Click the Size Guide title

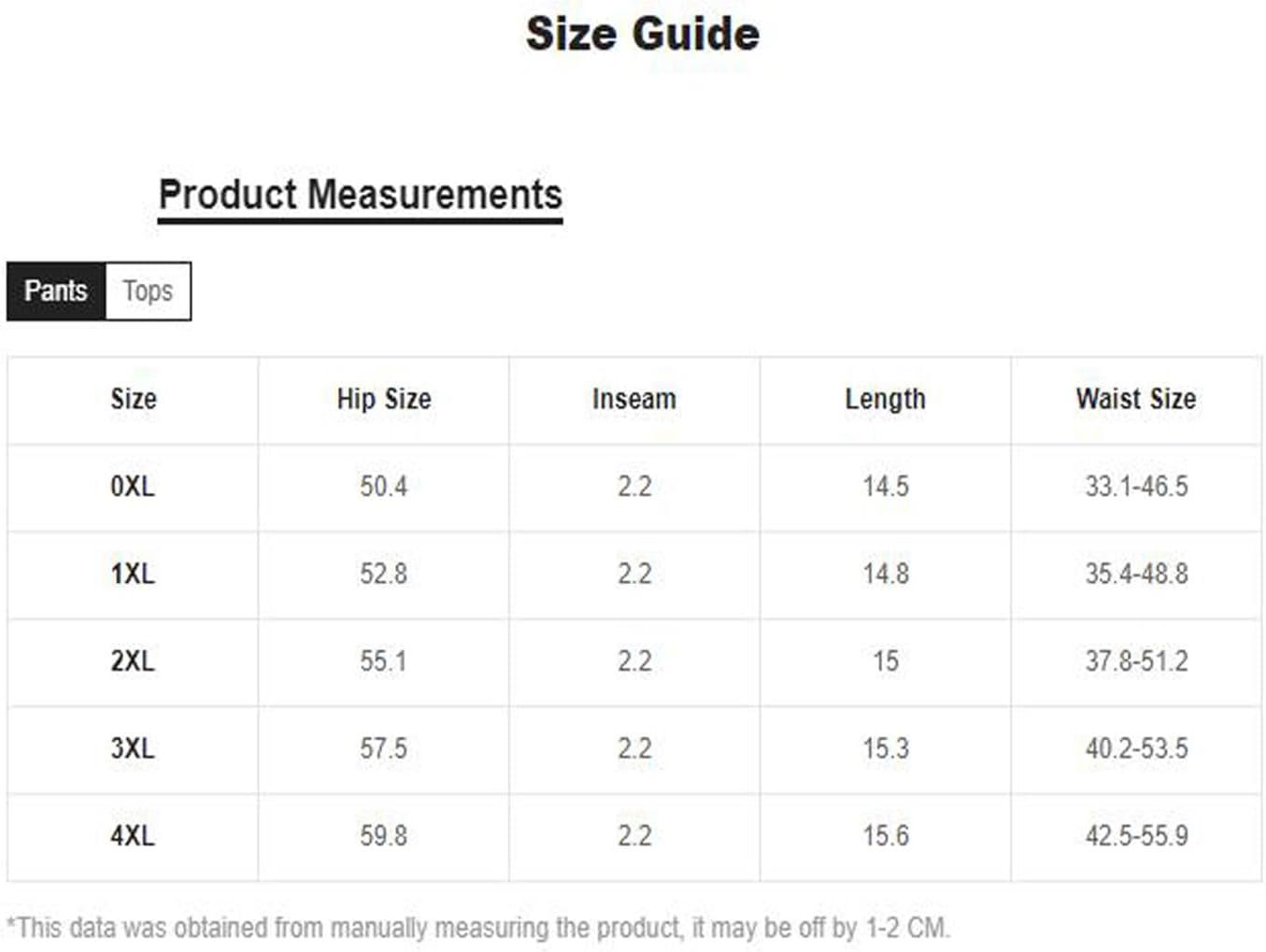tap(643, 35)
